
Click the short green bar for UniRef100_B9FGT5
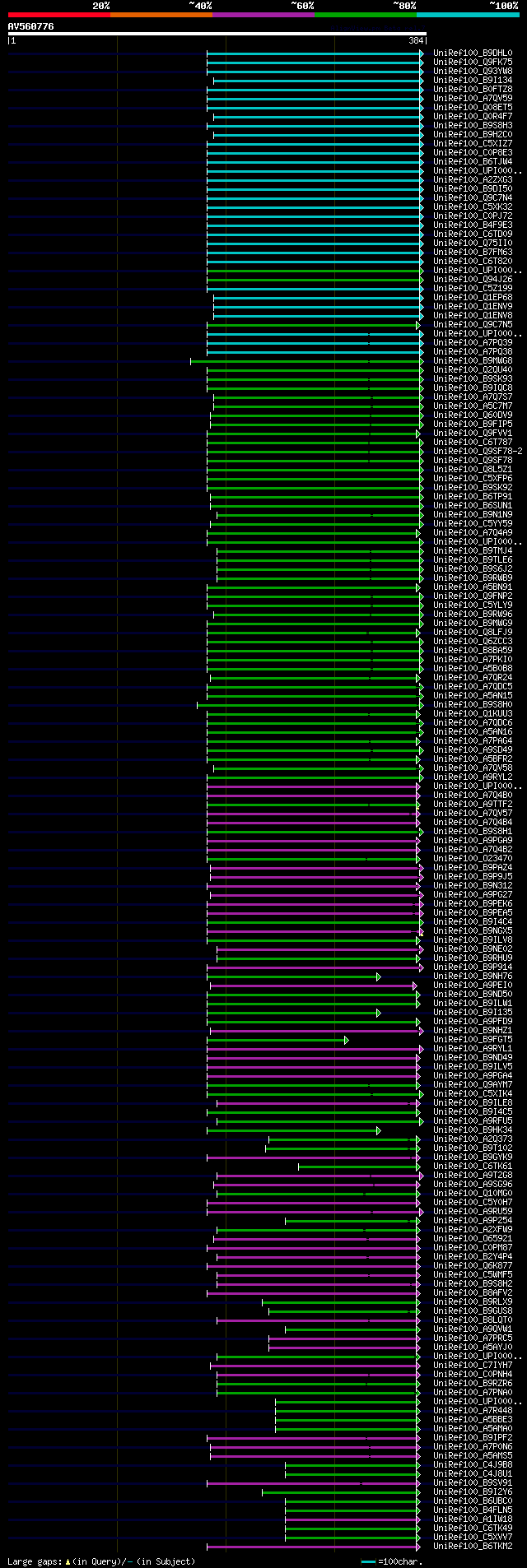[277, 1040]
